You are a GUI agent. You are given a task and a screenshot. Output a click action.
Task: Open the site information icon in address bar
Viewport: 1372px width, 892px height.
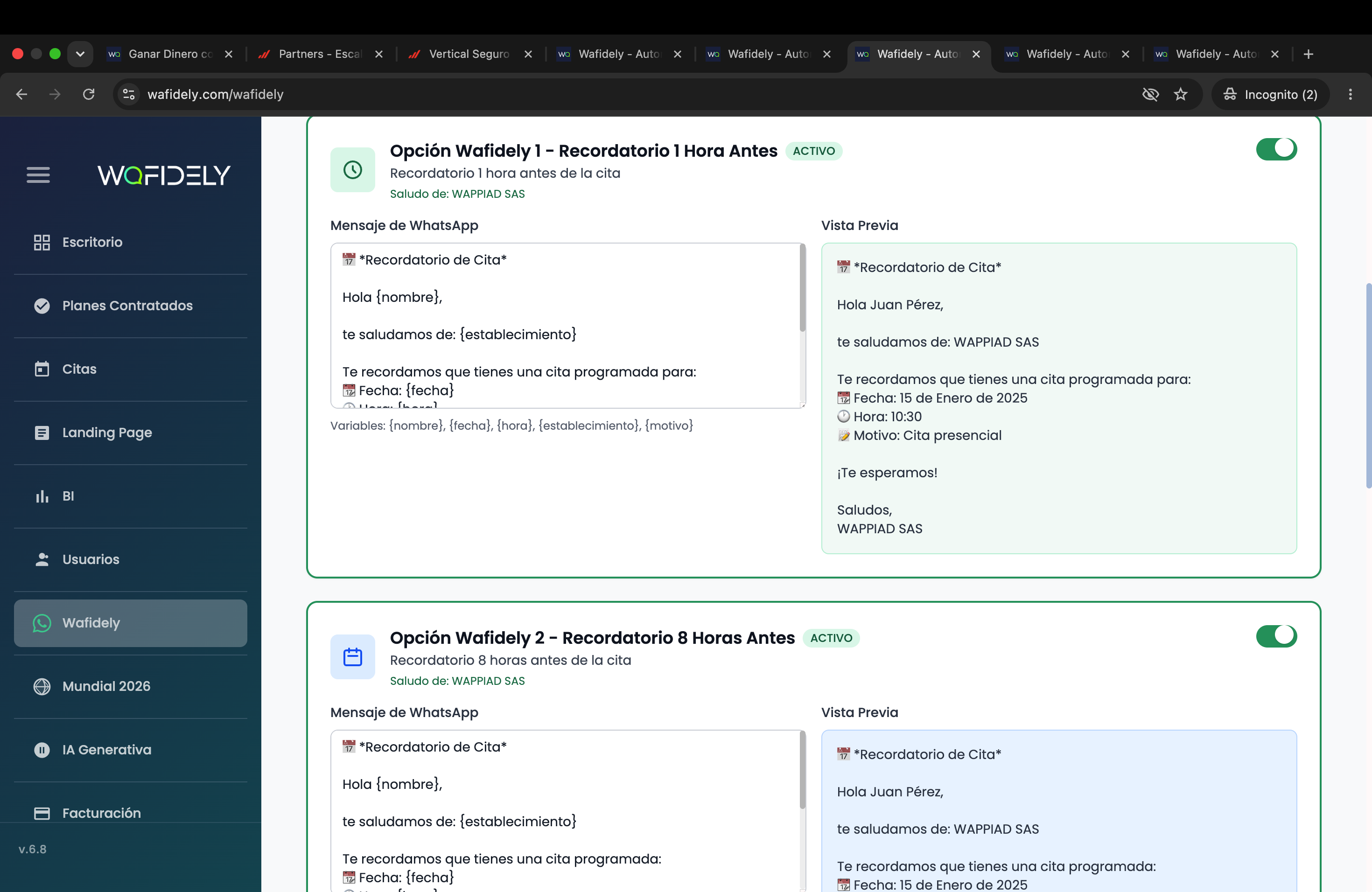(128, 94)
